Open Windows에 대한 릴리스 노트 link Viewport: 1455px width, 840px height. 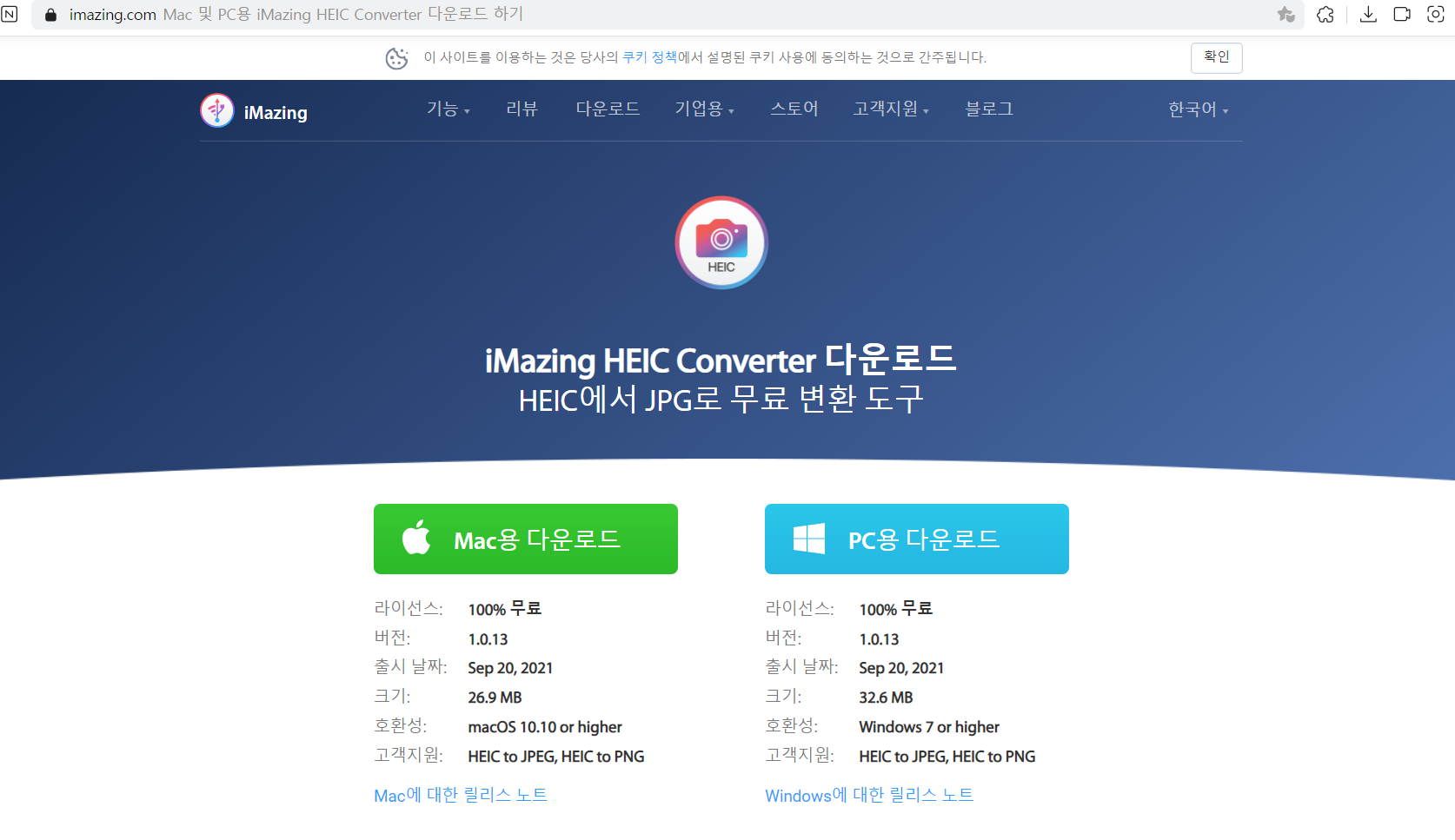point(869,795)
